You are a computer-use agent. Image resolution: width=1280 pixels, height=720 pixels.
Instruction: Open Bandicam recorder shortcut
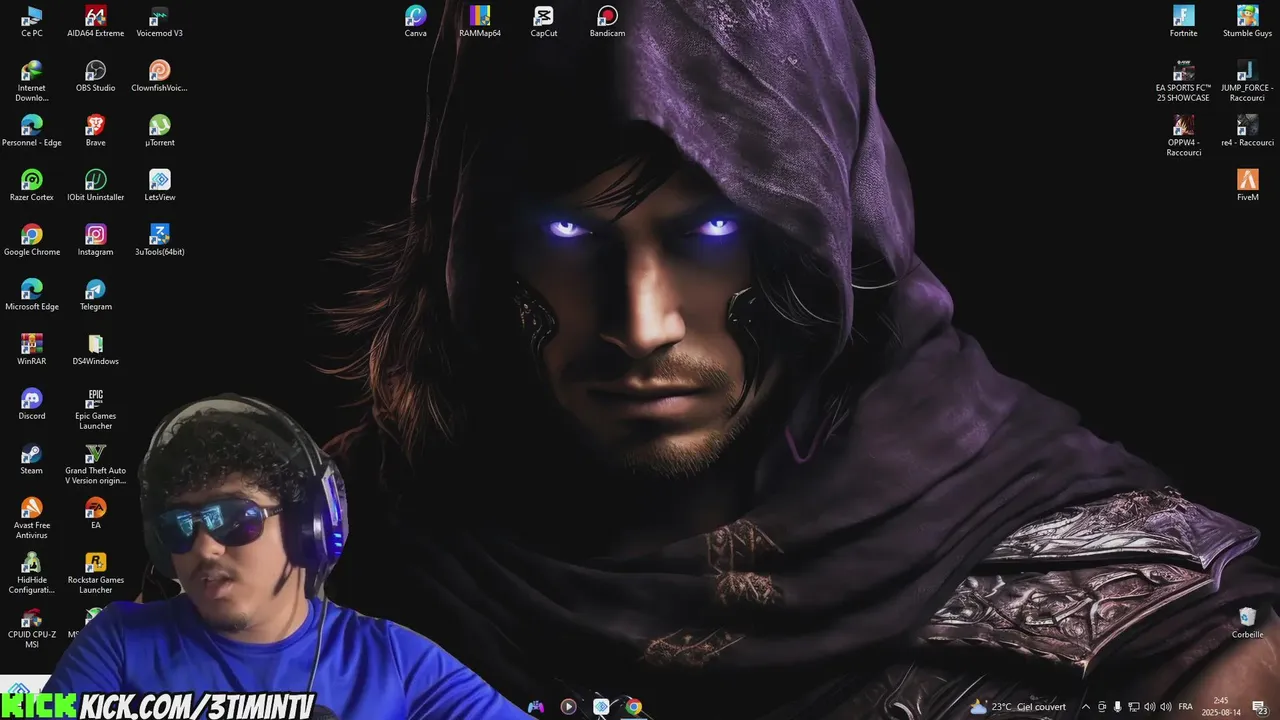tap(608, 22)
